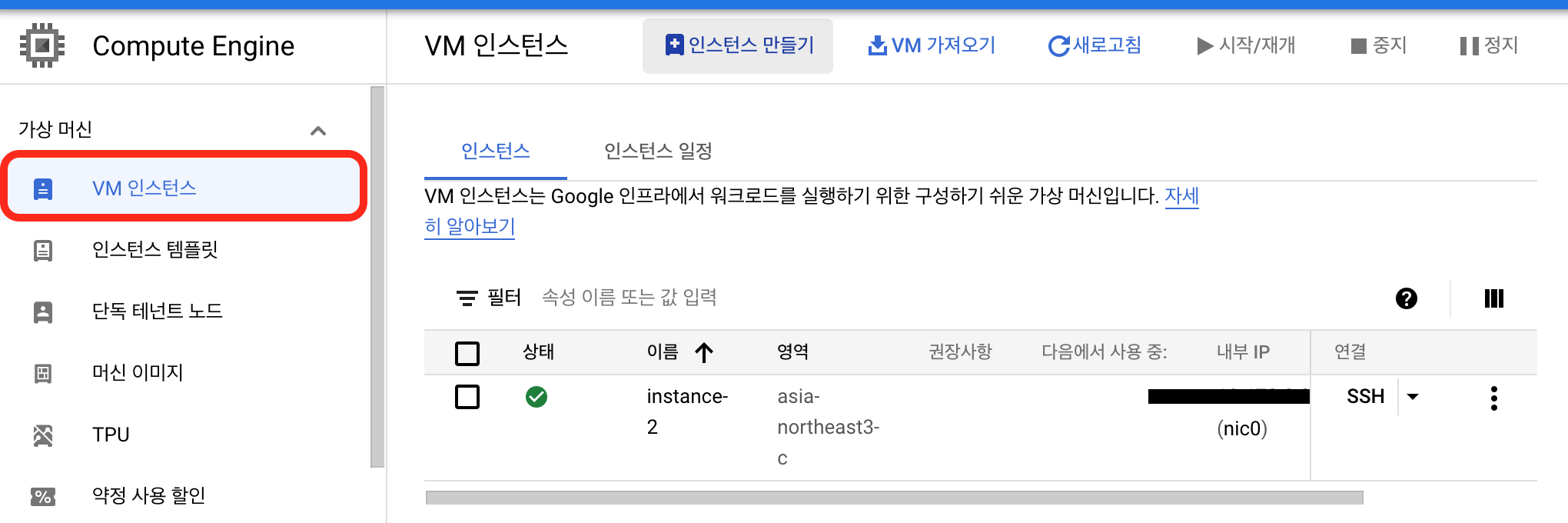Click the TPU sidebar icon
The width and height of the screenshot is (1568, 523).
pyautogui.click(x=43, y=435)
